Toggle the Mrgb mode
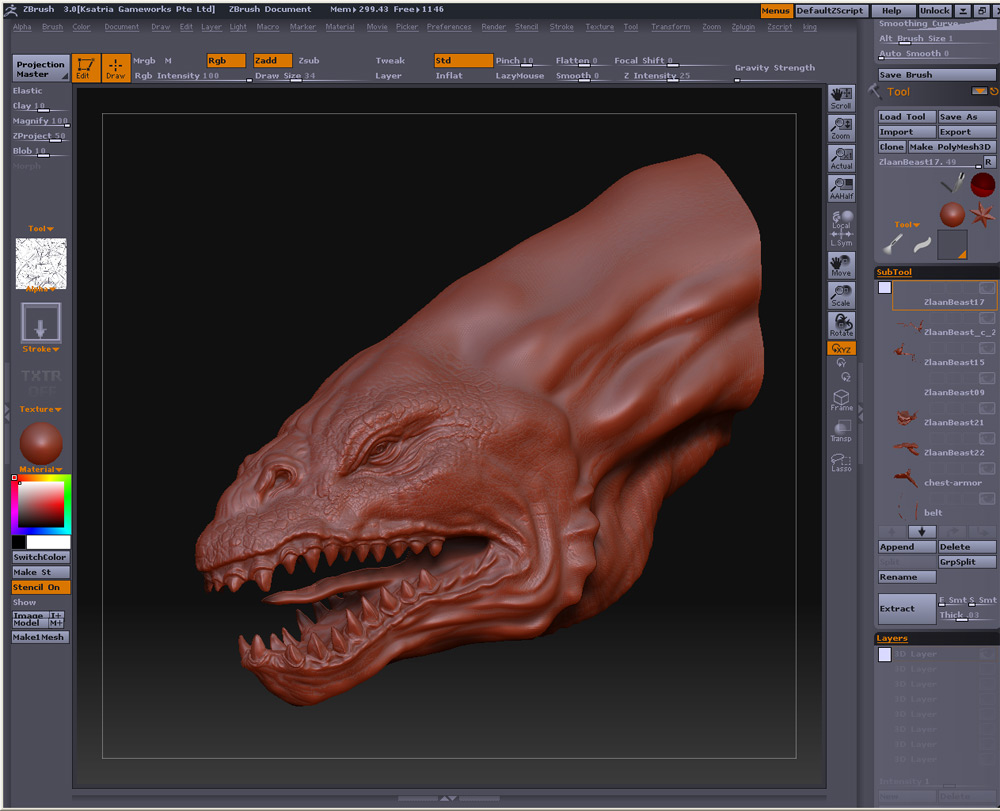This screenshot has width=1000, height=811. click(x=144, y=61)
